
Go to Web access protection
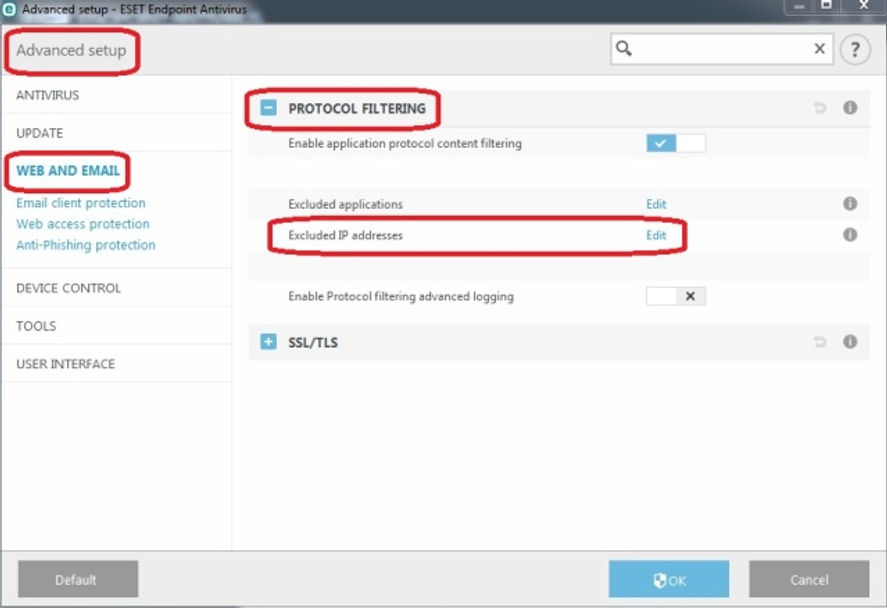pos(83,224)
